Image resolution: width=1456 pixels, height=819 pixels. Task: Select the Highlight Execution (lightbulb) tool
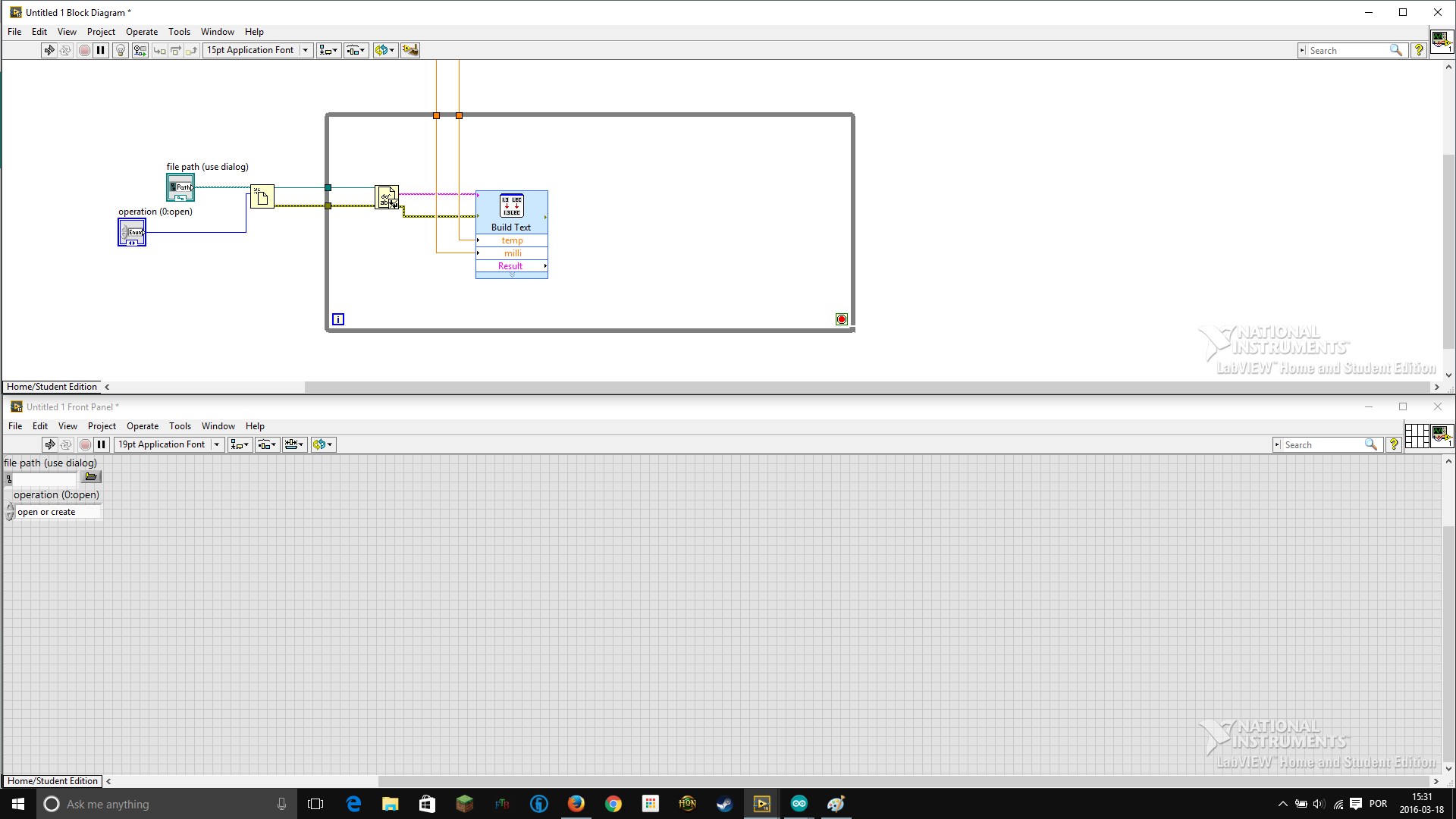120,50
